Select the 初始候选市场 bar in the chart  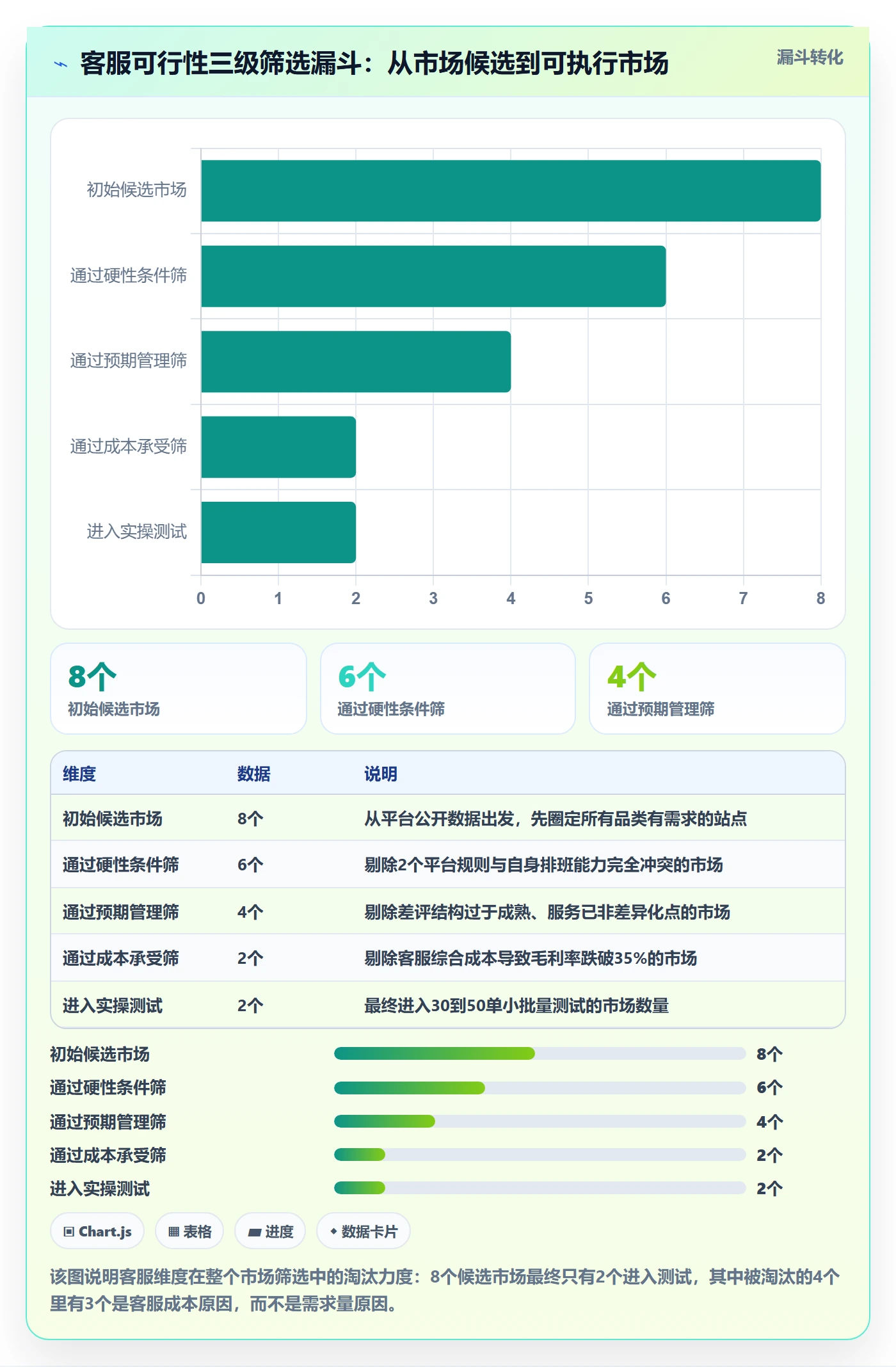(x=511, y=191)
